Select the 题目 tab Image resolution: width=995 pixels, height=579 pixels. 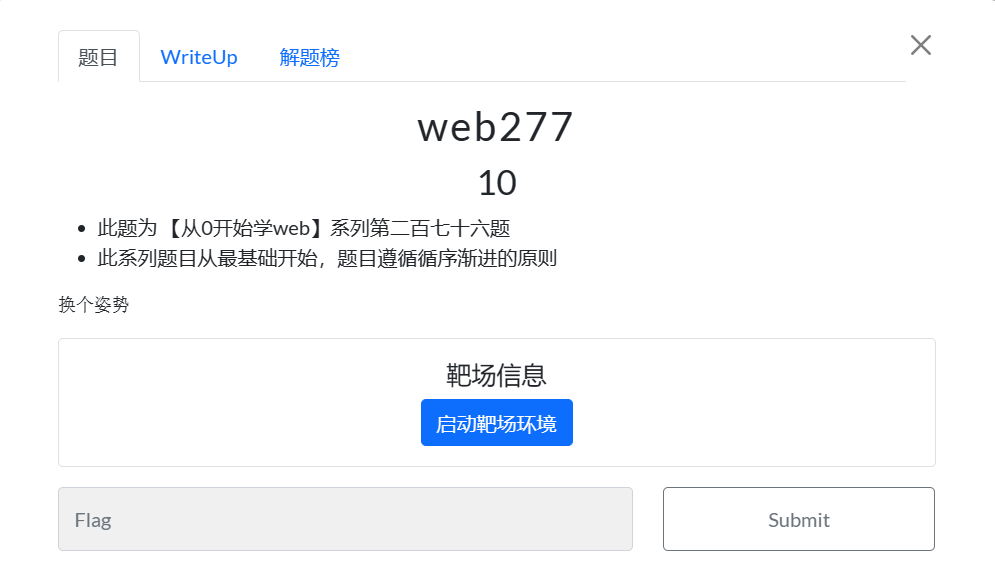tap(98, 57)
